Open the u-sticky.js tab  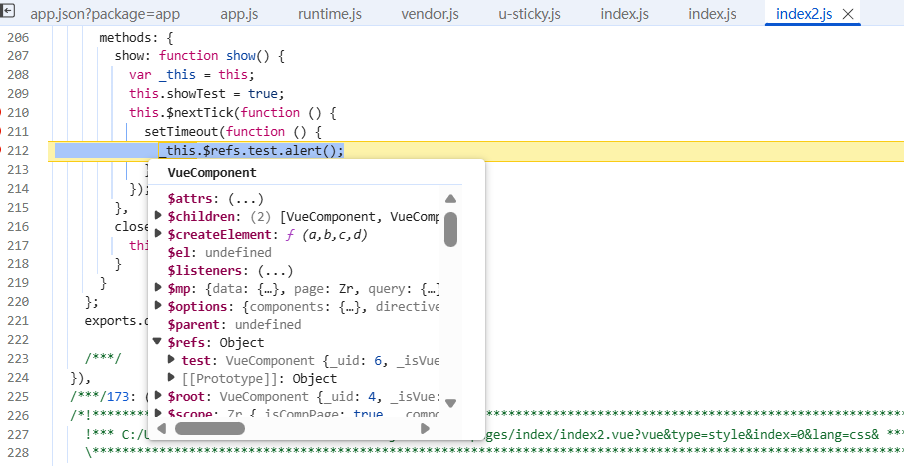pos(529,14)
